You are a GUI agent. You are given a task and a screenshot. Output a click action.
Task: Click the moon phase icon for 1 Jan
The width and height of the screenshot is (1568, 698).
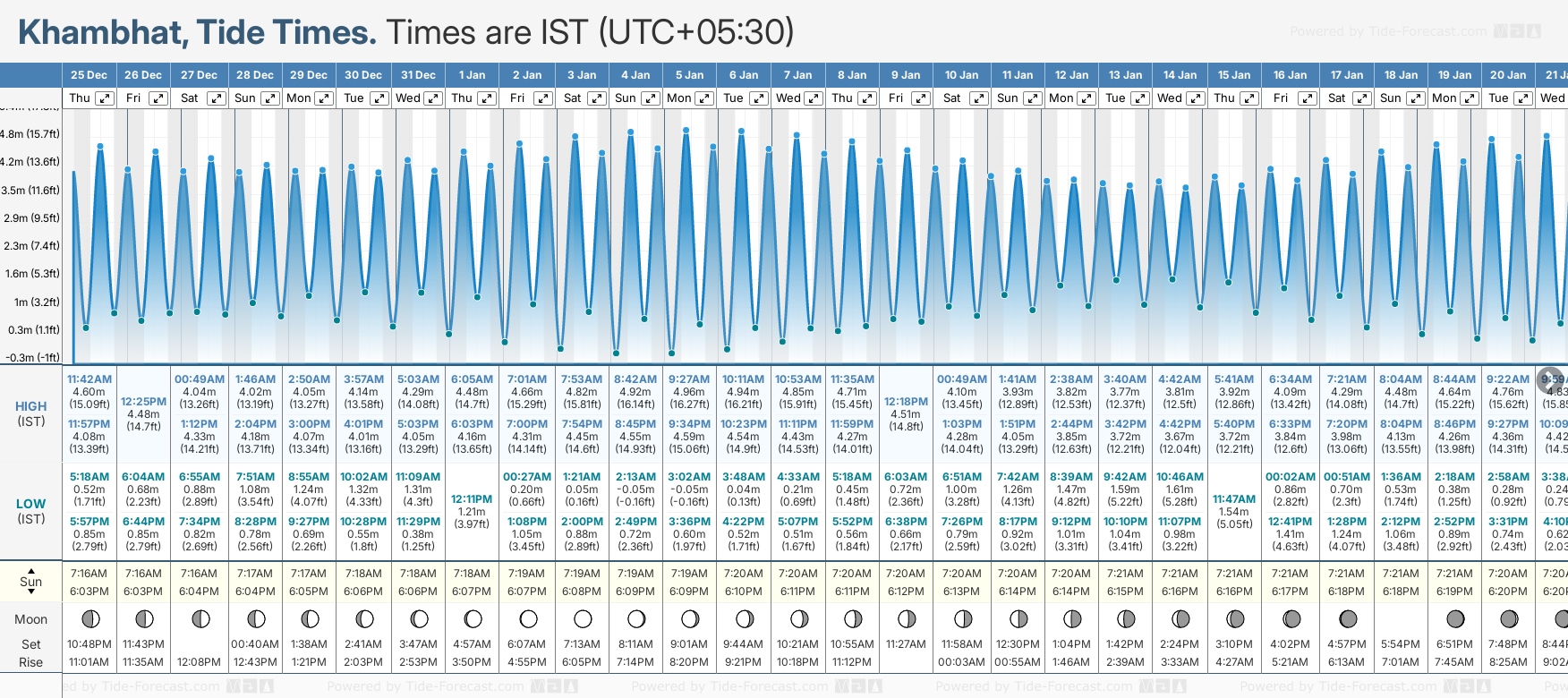click(x=473, y=618)
